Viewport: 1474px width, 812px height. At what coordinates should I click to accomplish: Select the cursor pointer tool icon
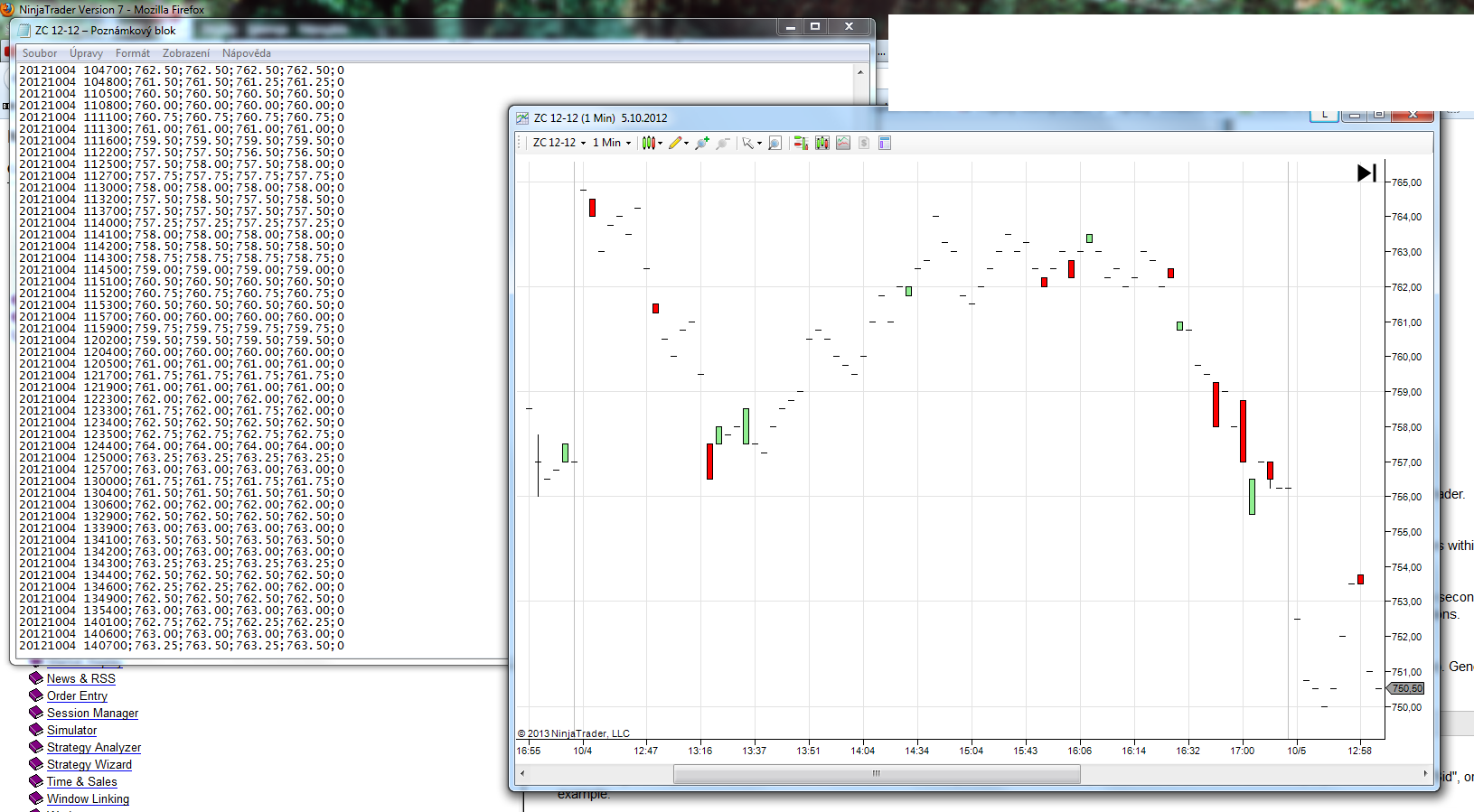(747, 143)
